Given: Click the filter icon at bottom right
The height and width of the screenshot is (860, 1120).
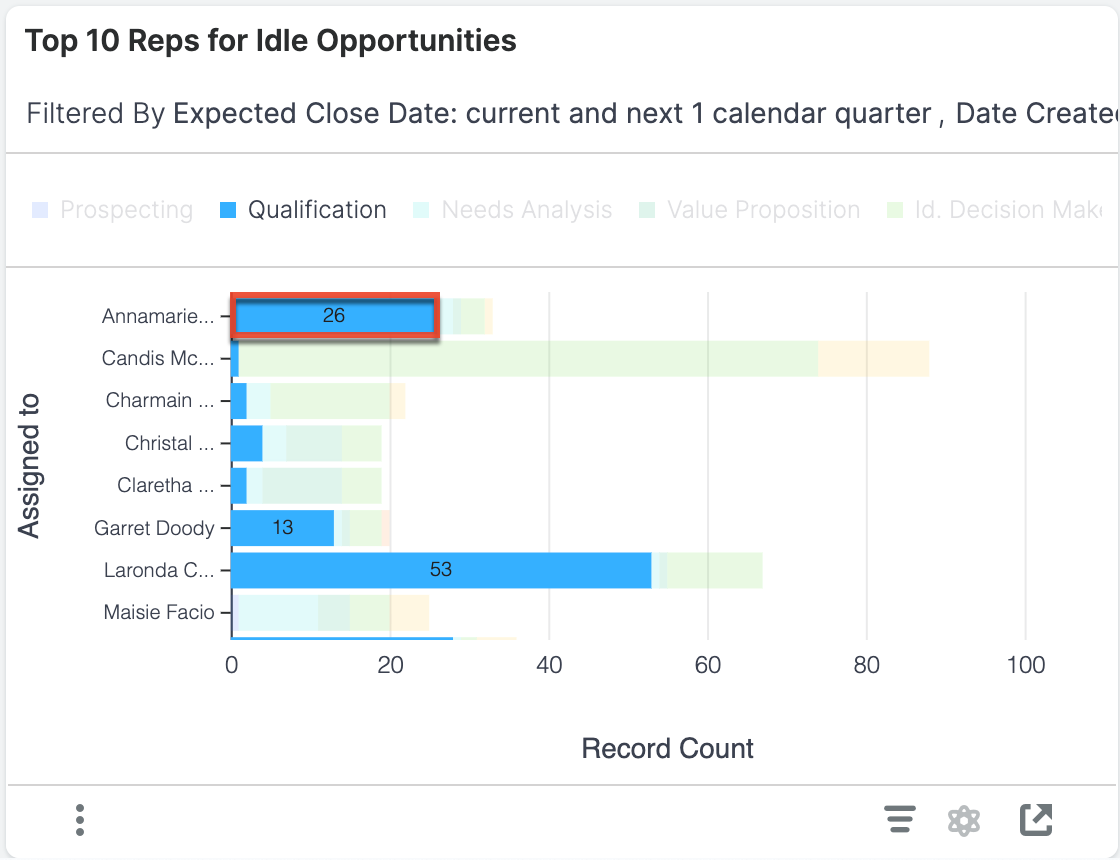Looking at the screenshot, I should (899, 819).
